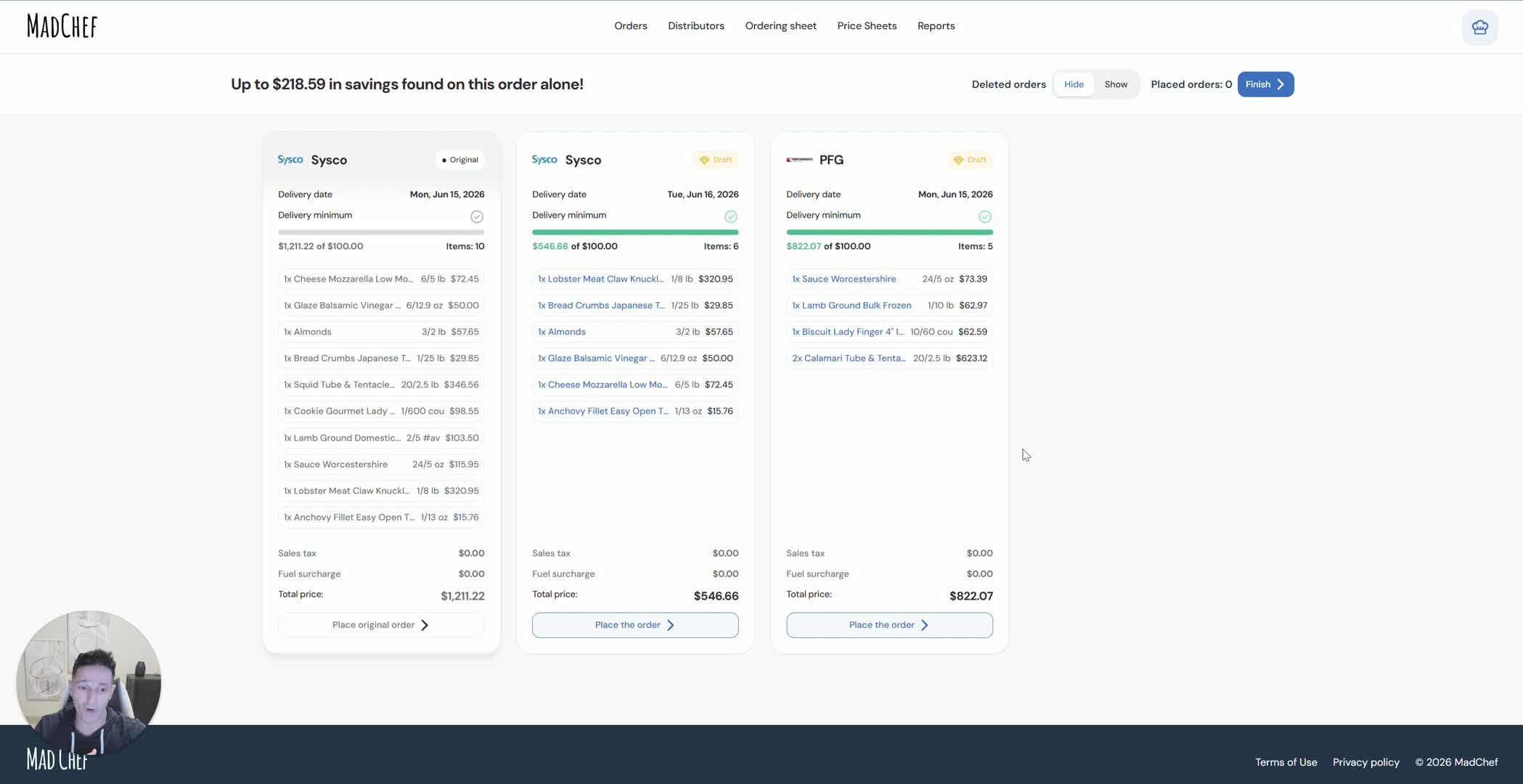Click the Draft badge on the Sysco card

click(x=716, y=160)
